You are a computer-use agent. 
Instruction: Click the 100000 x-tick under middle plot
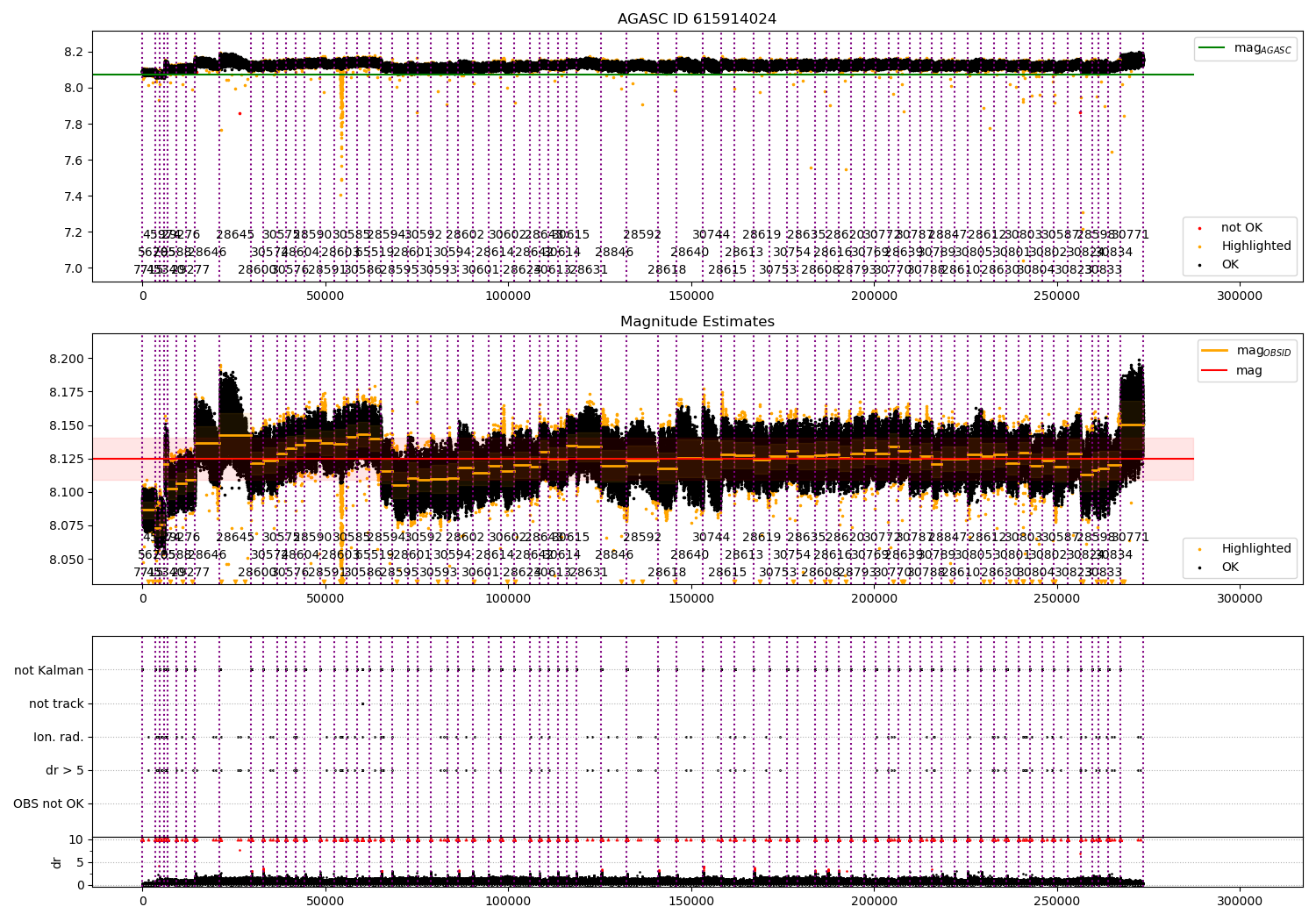508,599
